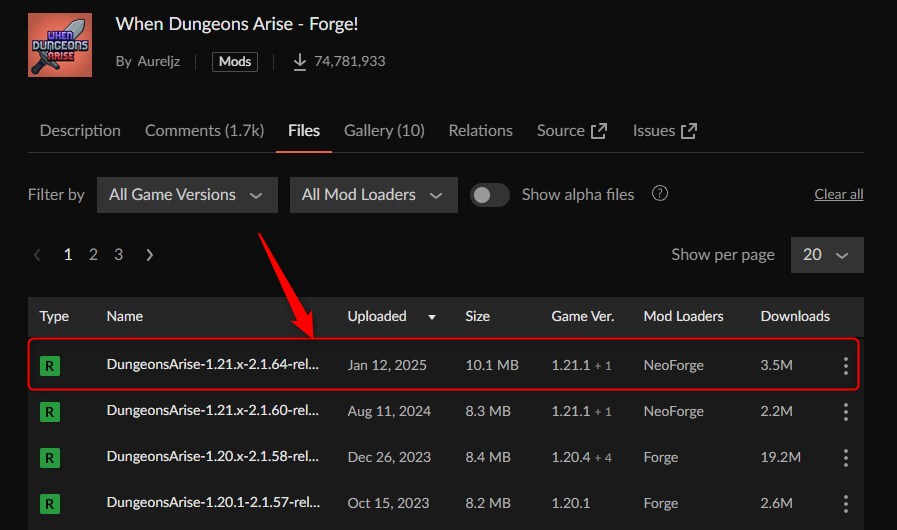The height and width of the screenshot is (530, 897).
Task: Sort by Uploaded column arrow
Action: [x=432, y=317]
